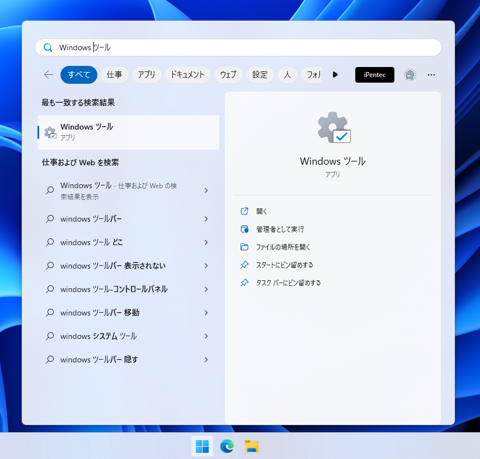The image size is (480, 459).
Task: Click search icon beside windows ツールバー 移動
Action: pyautogui.click(x=50, y=313)
